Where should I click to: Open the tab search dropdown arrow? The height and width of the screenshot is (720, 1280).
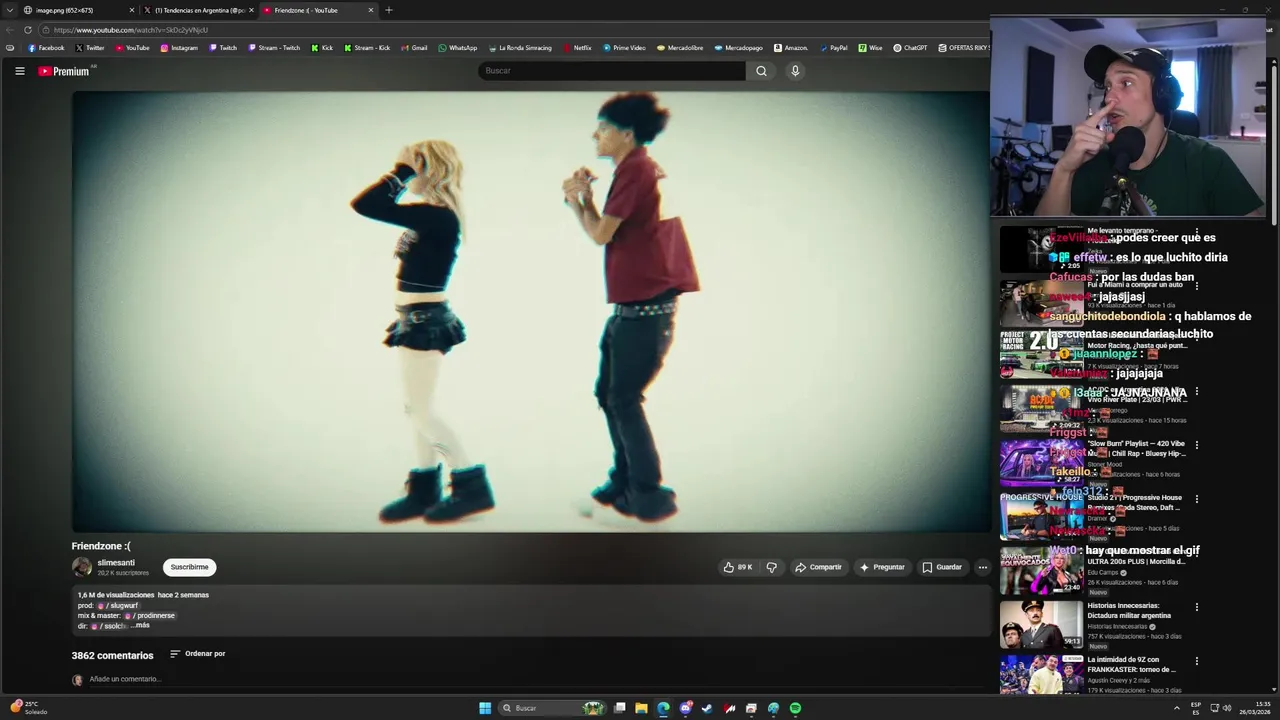9,10
